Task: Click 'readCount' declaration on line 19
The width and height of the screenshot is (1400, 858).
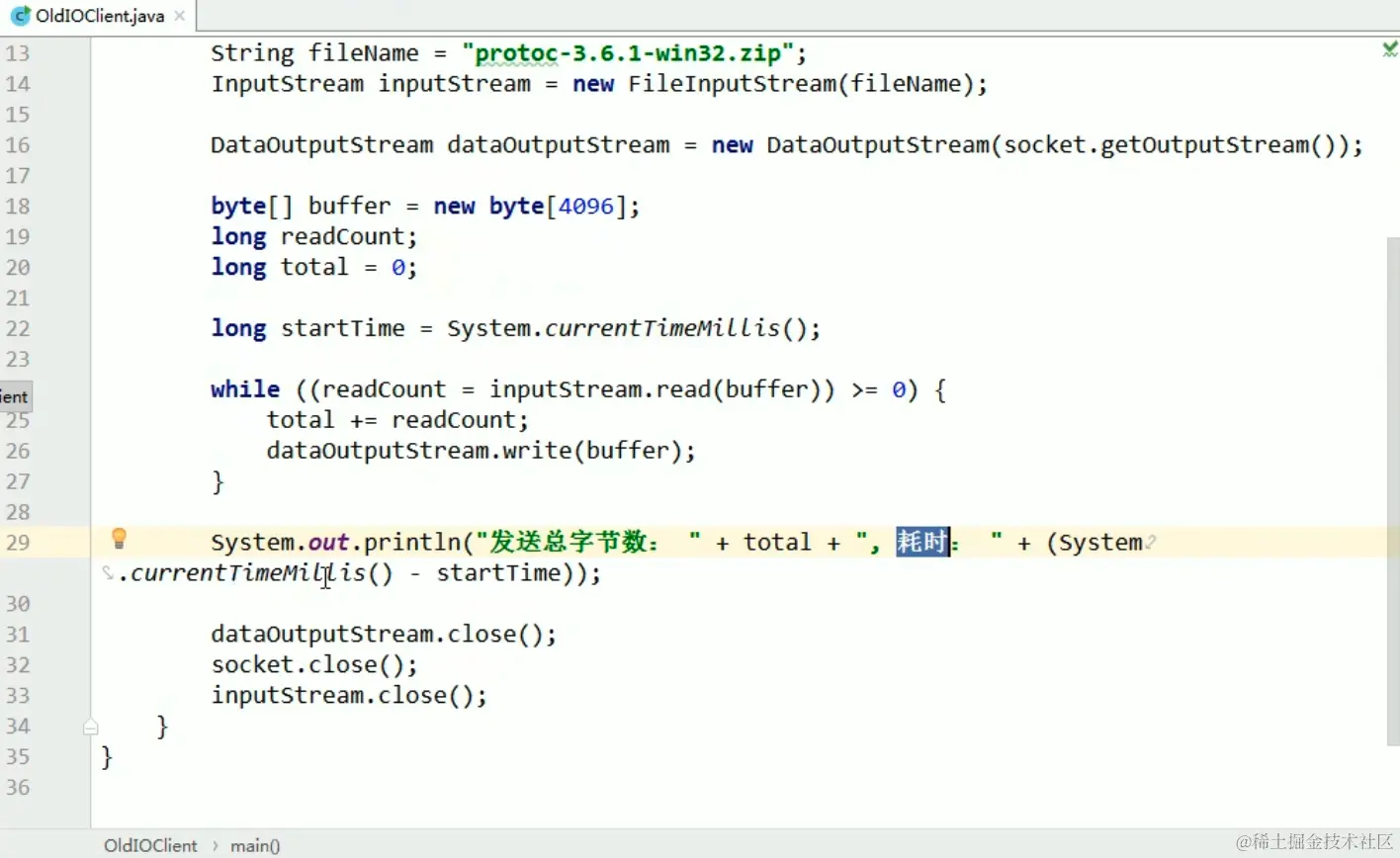Action: (343, 237)
